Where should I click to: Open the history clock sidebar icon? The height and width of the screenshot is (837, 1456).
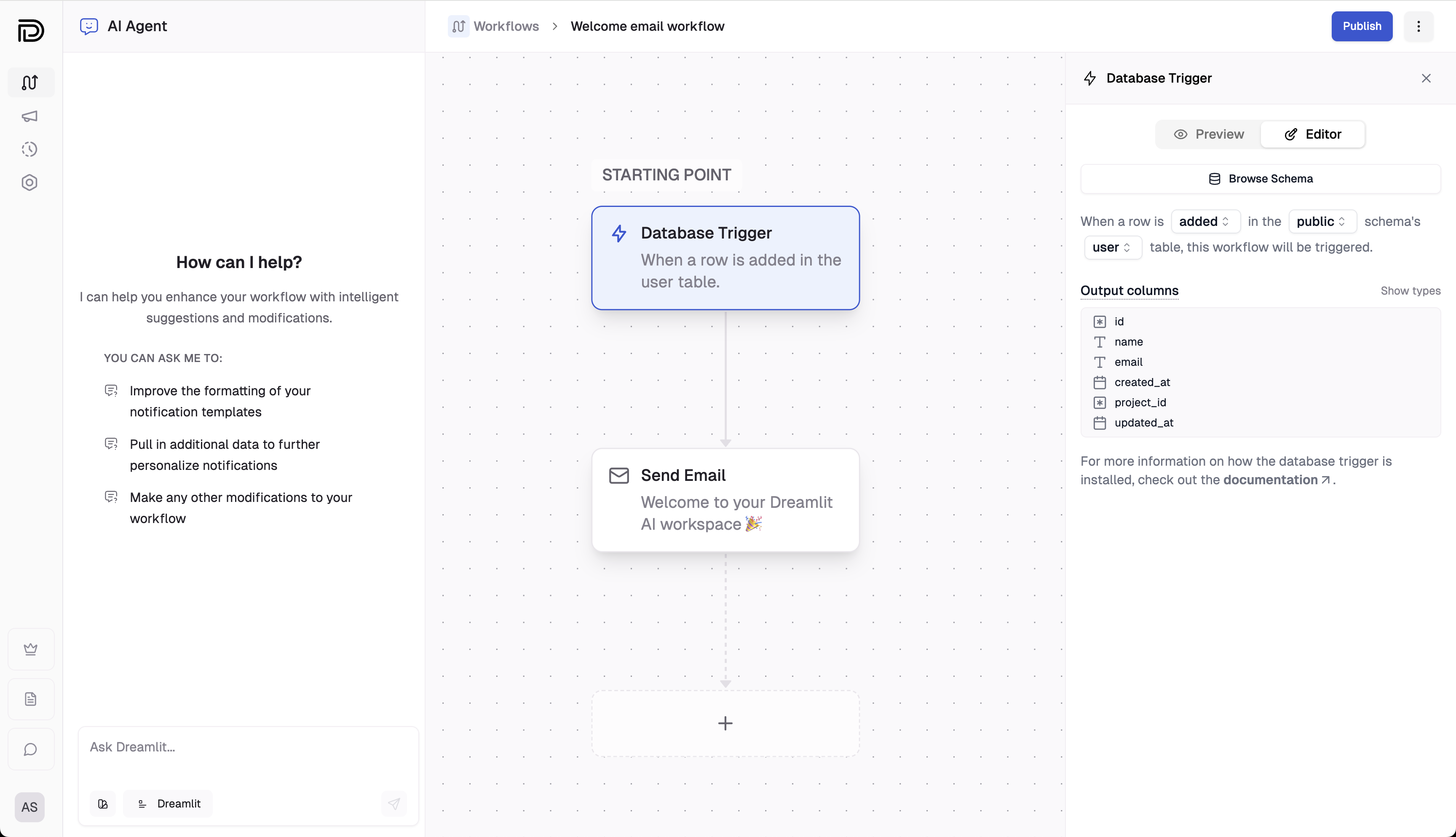tap(30, 150)
